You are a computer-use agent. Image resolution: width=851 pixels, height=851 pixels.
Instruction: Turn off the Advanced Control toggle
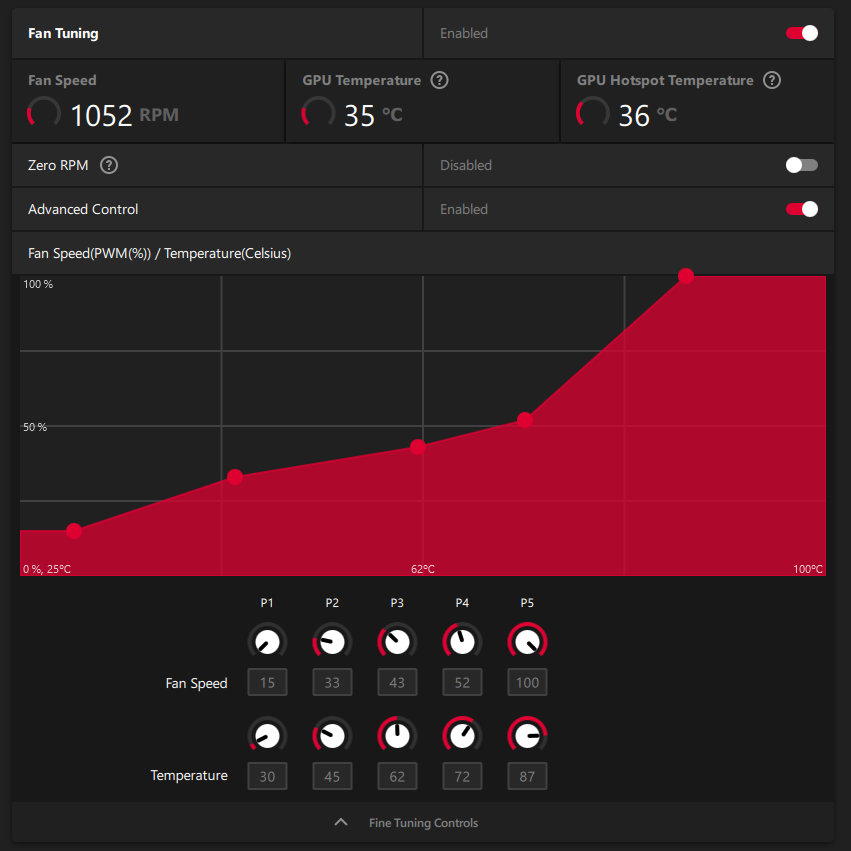point(802,209)
